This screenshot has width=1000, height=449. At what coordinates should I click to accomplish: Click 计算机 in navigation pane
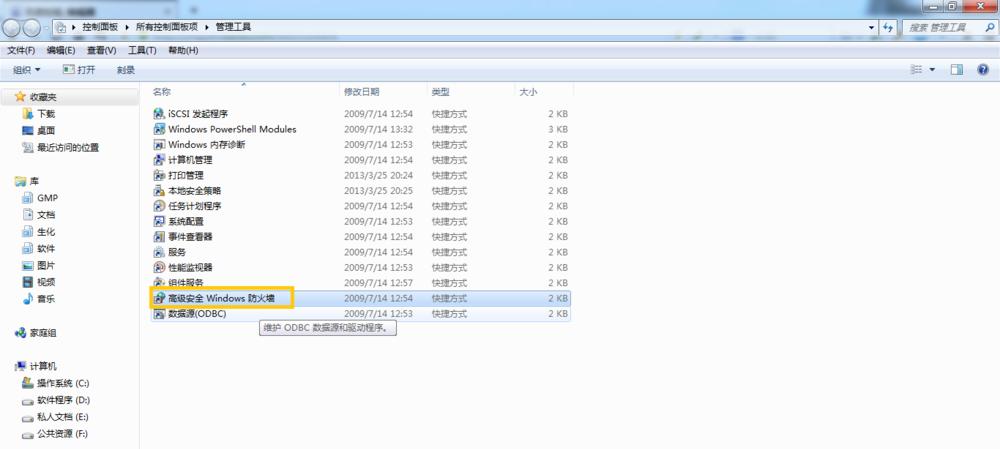(x=43, y=366)
